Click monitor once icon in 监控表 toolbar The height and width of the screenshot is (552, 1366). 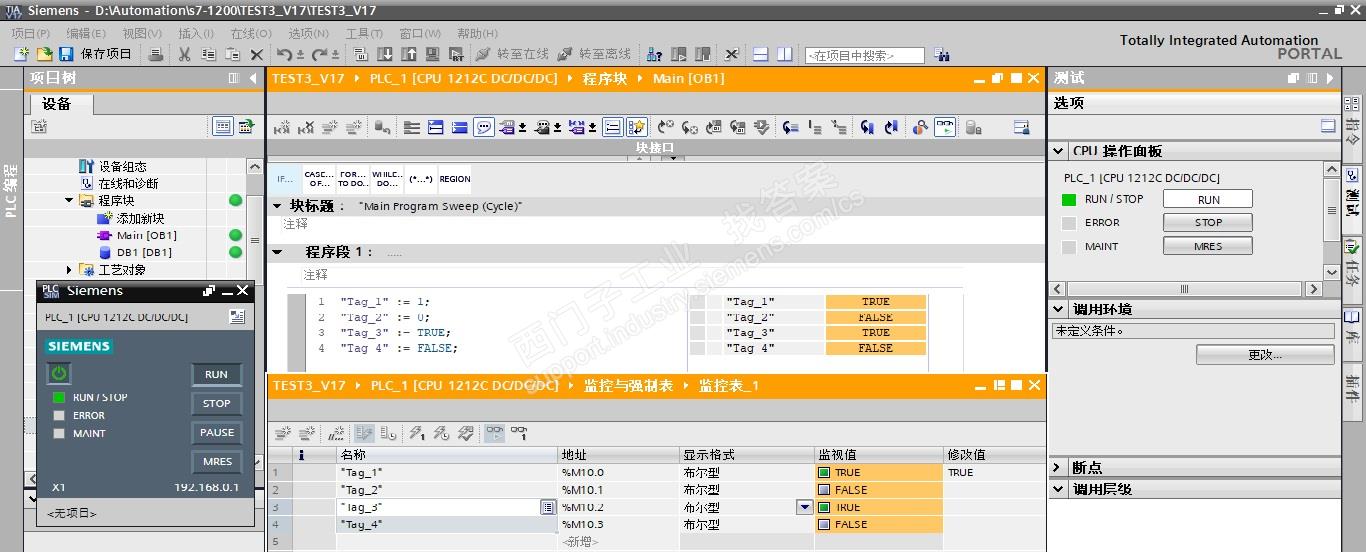[x=519, y=433]
